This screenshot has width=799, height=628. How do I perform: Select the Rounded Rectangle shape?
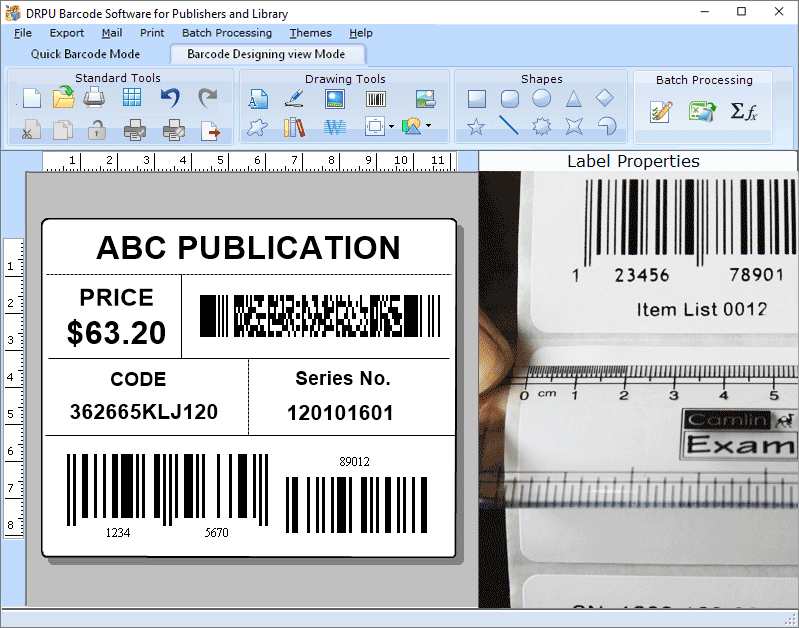click(510, 99)
